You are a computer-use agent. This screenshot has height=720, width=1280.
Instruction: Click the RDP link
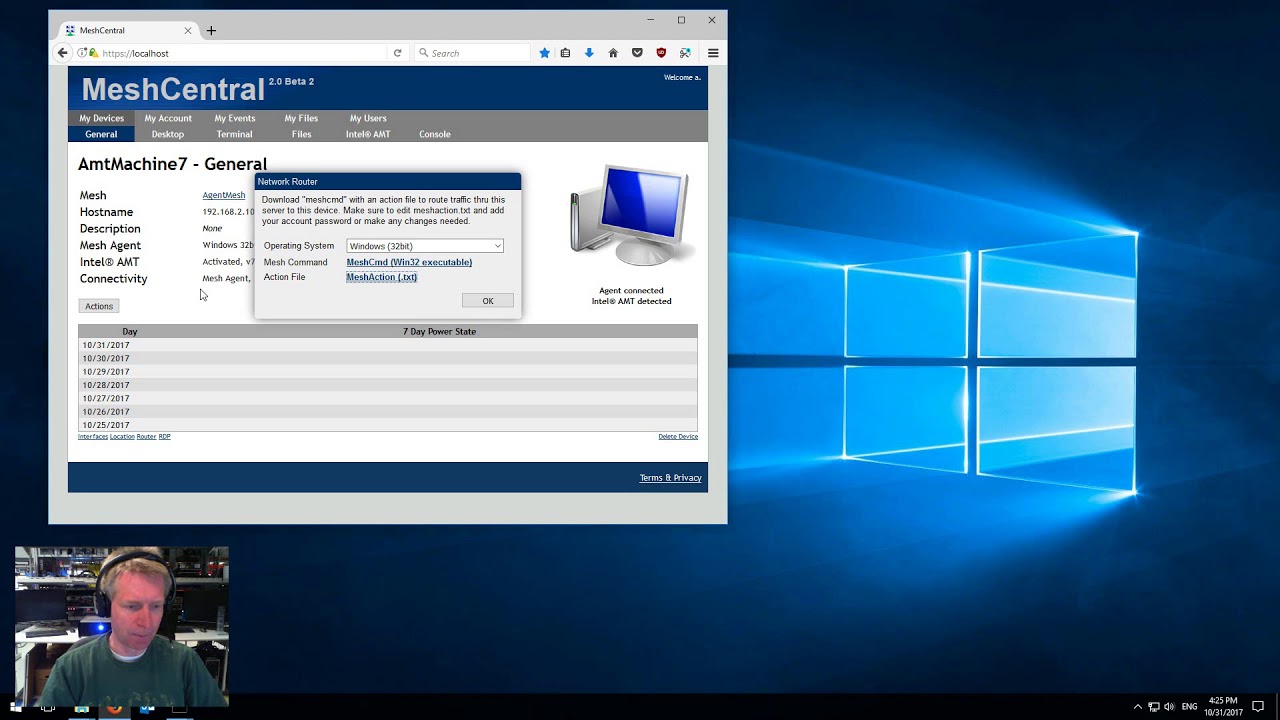coord(164,437)
